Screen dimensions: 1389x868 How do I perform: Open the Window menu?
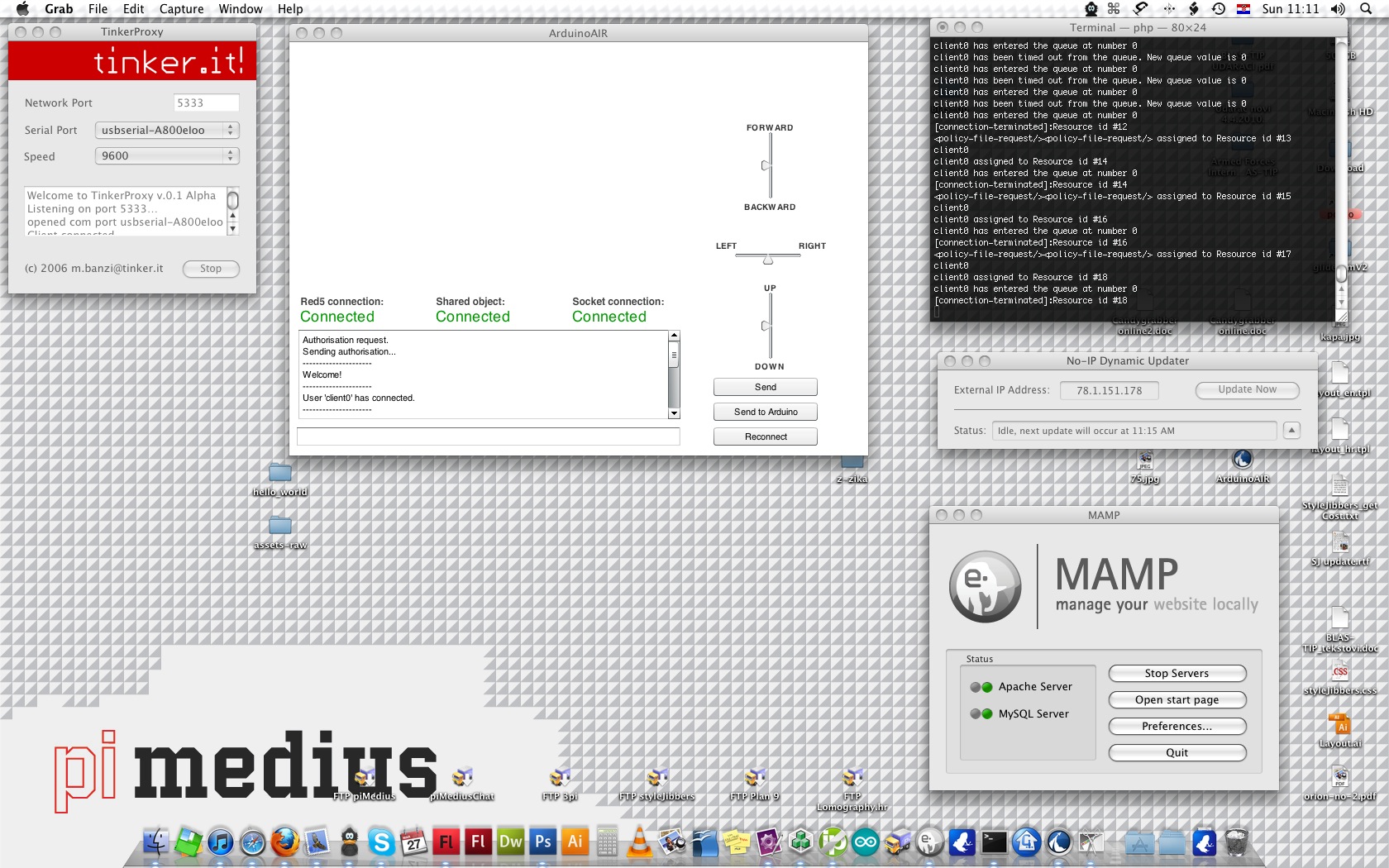[x=241, y=9]
